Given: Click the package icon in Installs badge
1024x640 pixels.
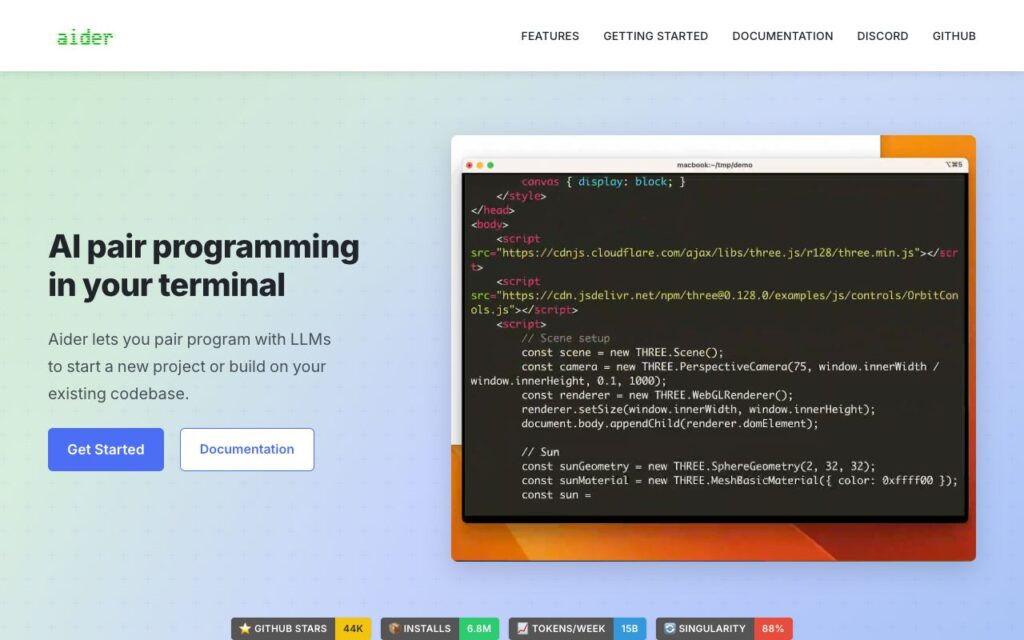Looking at the screenshot, I should click(394, 628).
